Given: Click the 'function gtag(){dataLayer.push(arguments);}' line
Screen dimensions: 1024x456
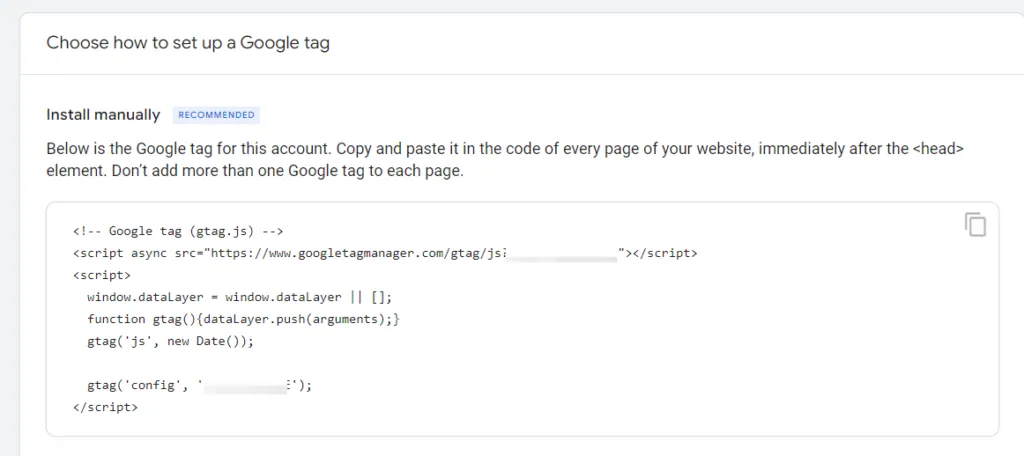Looking at the screenshot, I should point(243,319).
